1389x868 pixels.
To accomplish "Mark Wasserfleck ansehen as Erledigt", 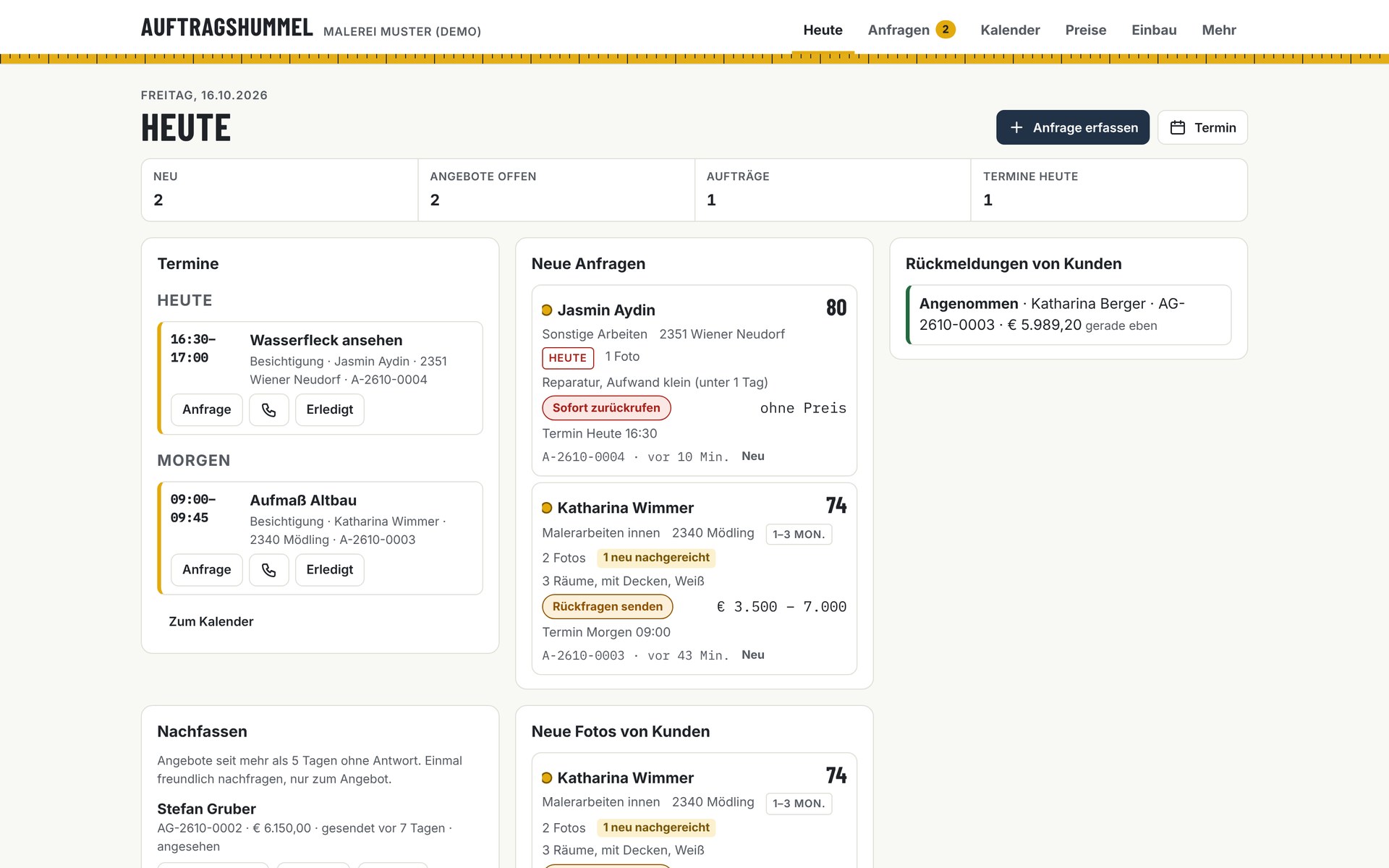I will 330,410.
